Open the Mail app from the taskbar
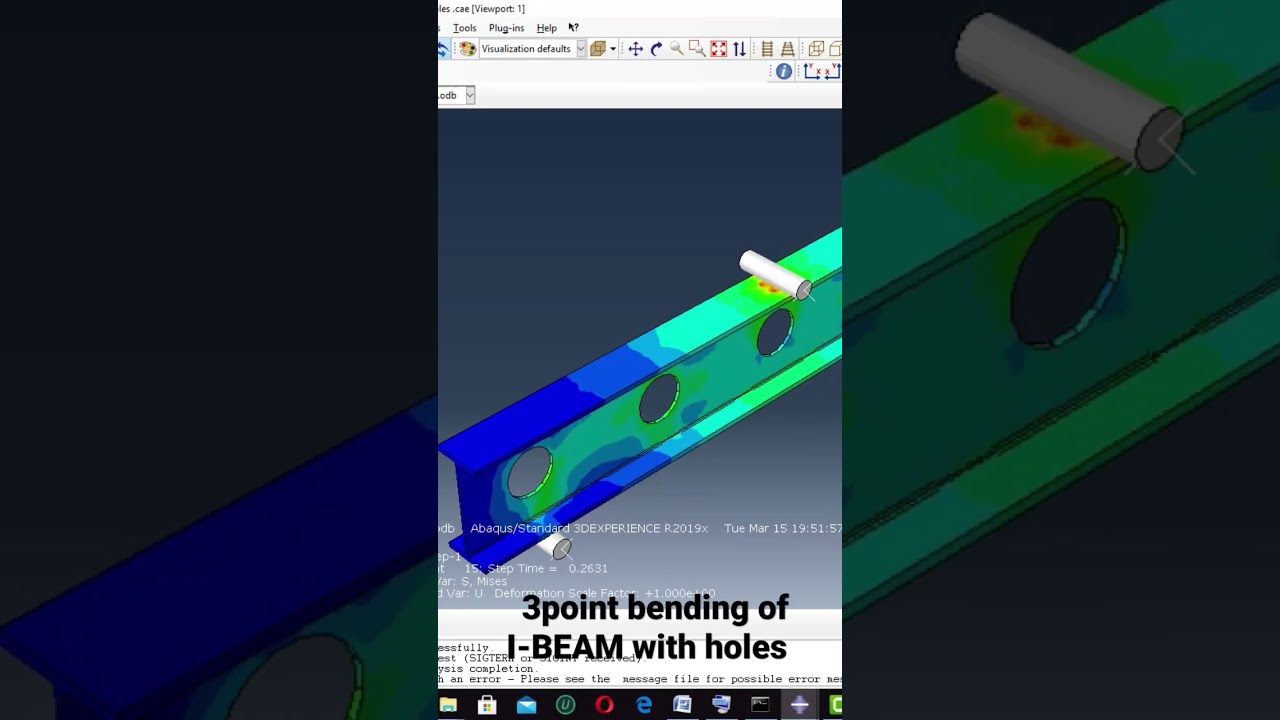This screenshot has height=720, width=1280. 526,705
